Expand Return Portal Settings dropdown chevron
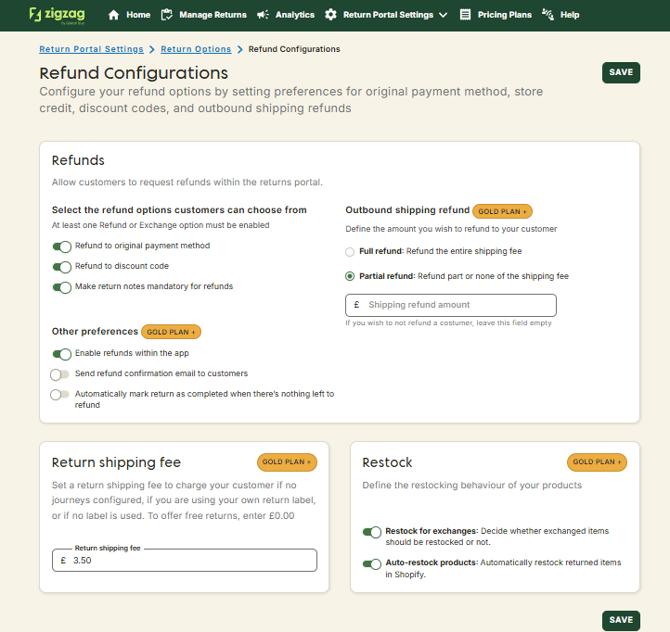The width and height of the screenshot is (670, 632). point(443,15)
